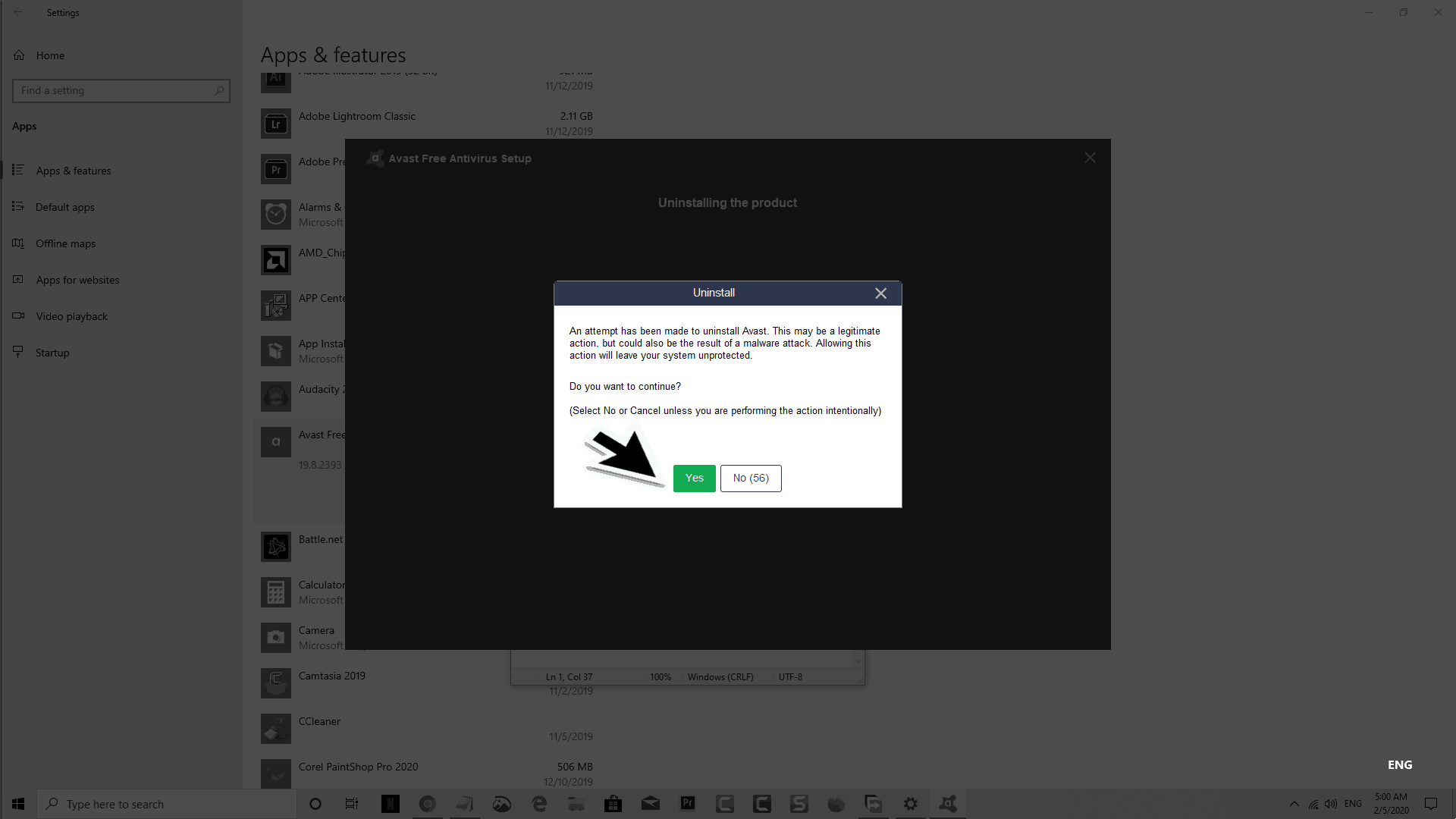Open Offline maps settings
This screenshot has width=1456, height=819.
pos(66,243)
